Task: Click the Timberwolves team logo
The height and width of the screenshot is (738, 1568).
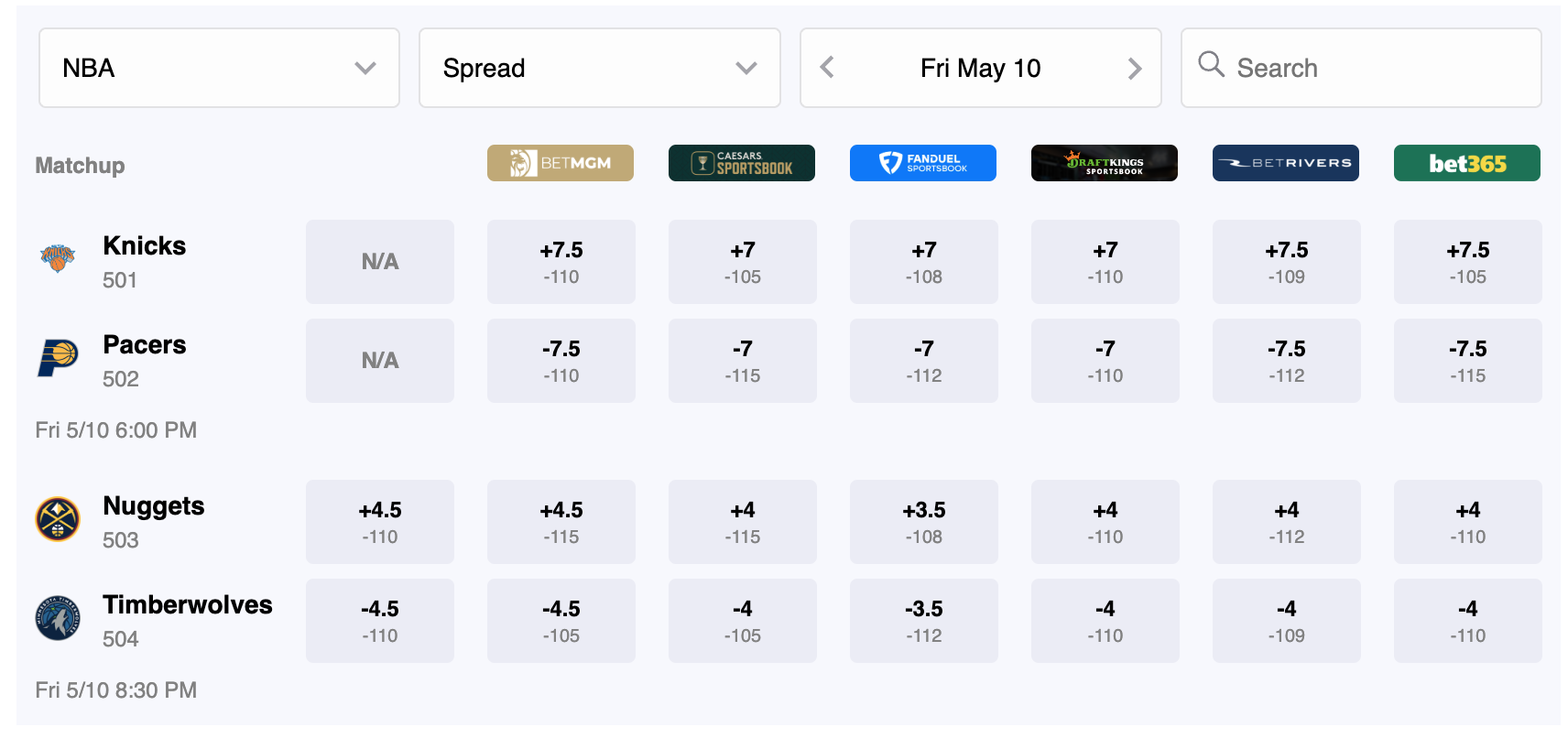Action: [x=58, y=618]
